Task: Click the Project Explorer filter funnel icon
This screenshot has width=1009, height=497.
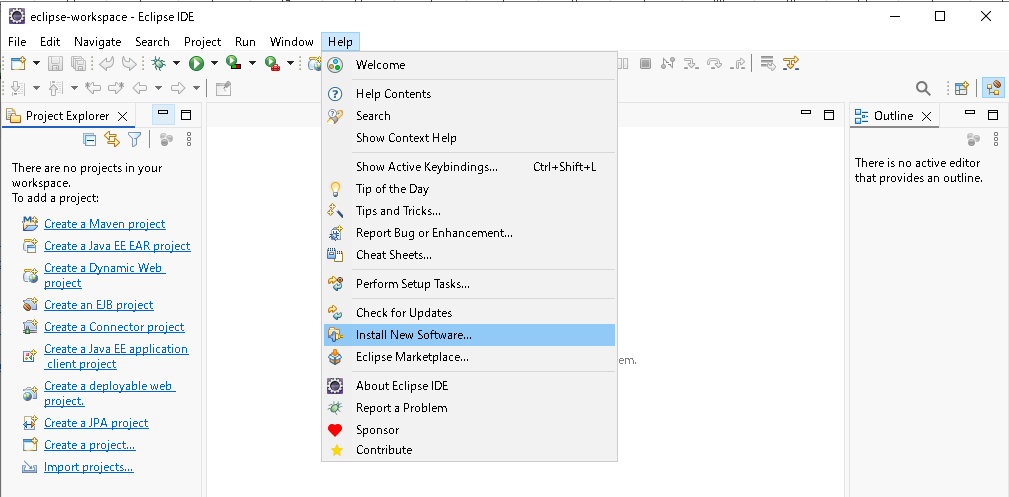Action: [134, 139]
